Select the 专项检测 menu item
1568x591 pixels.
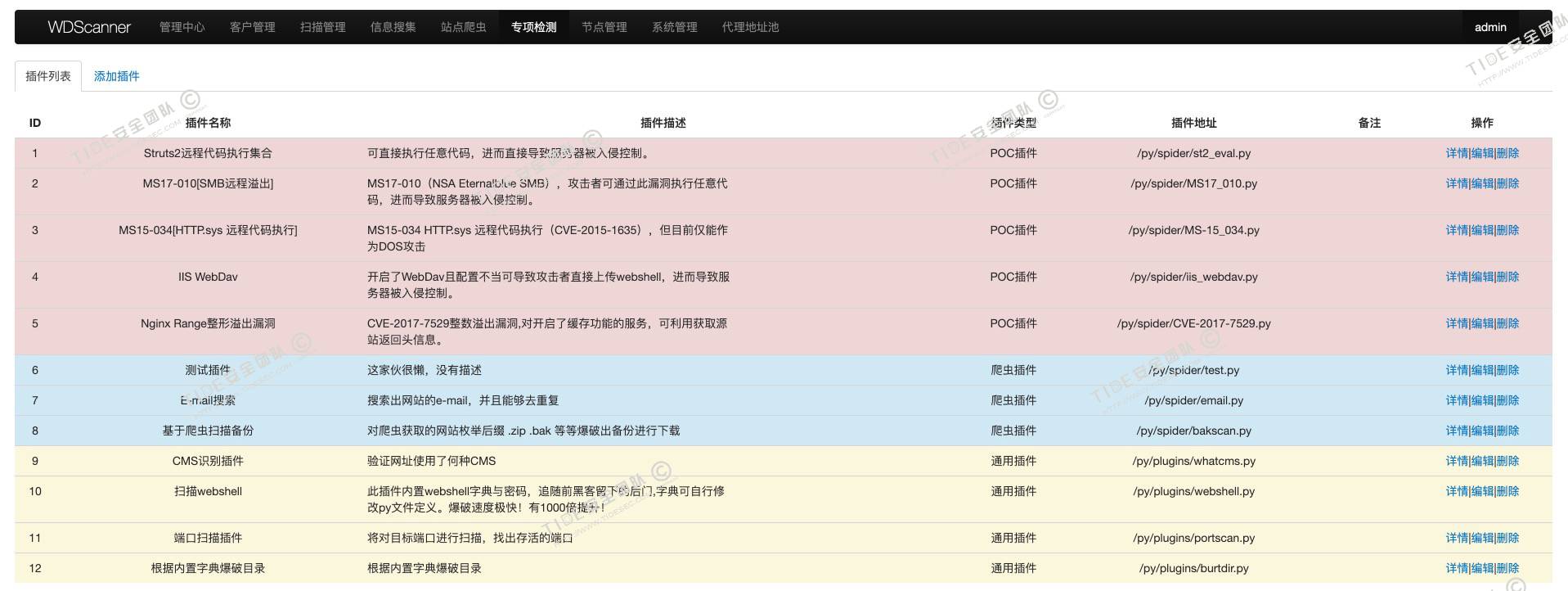[533, 27]
